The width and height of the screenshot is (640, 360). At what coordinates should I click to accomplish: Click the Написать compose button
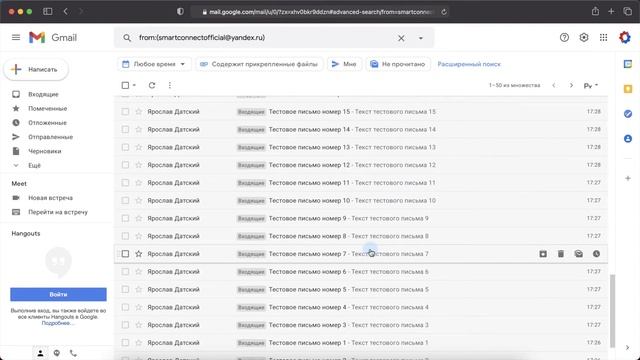coord(36,69)
